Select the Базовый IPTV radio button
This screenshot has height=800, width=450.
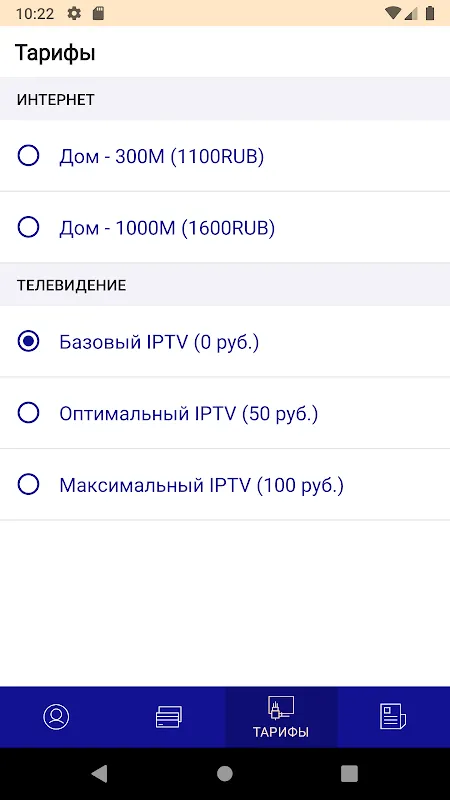click(x=28, y=341)
